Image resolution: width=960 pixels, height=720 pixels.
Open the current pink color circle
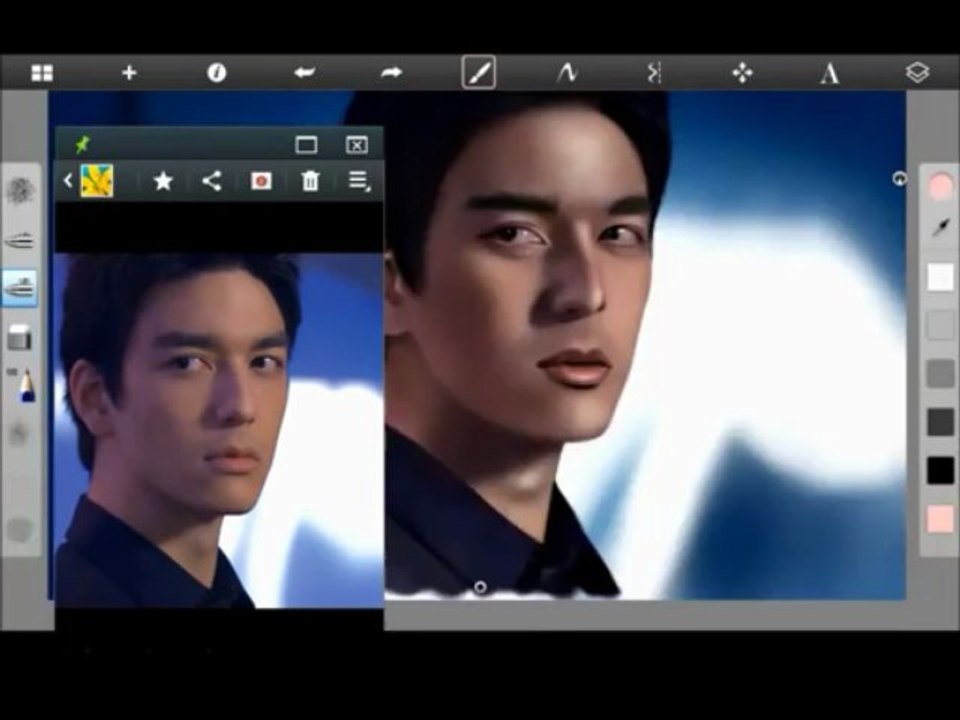(940, 187)
